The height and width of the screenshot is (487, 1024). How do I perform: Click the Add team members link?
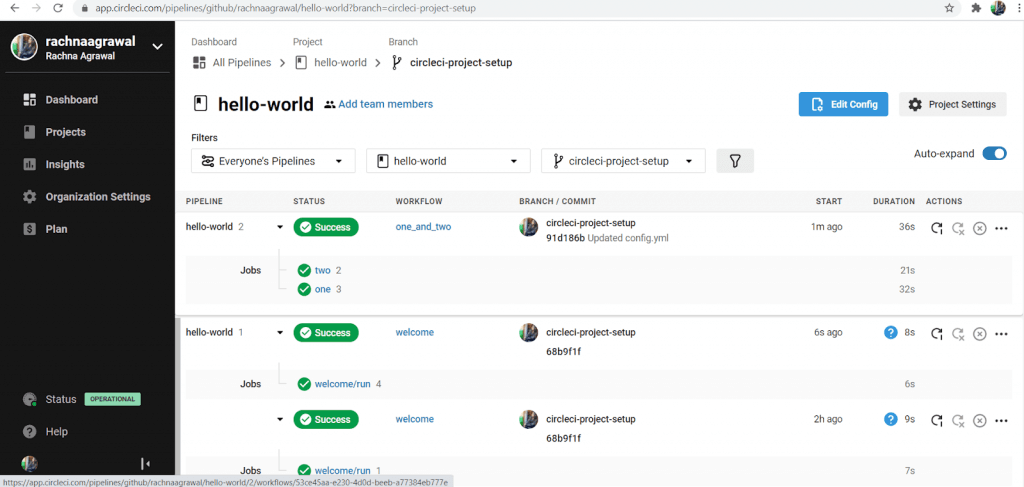[379, 104]
